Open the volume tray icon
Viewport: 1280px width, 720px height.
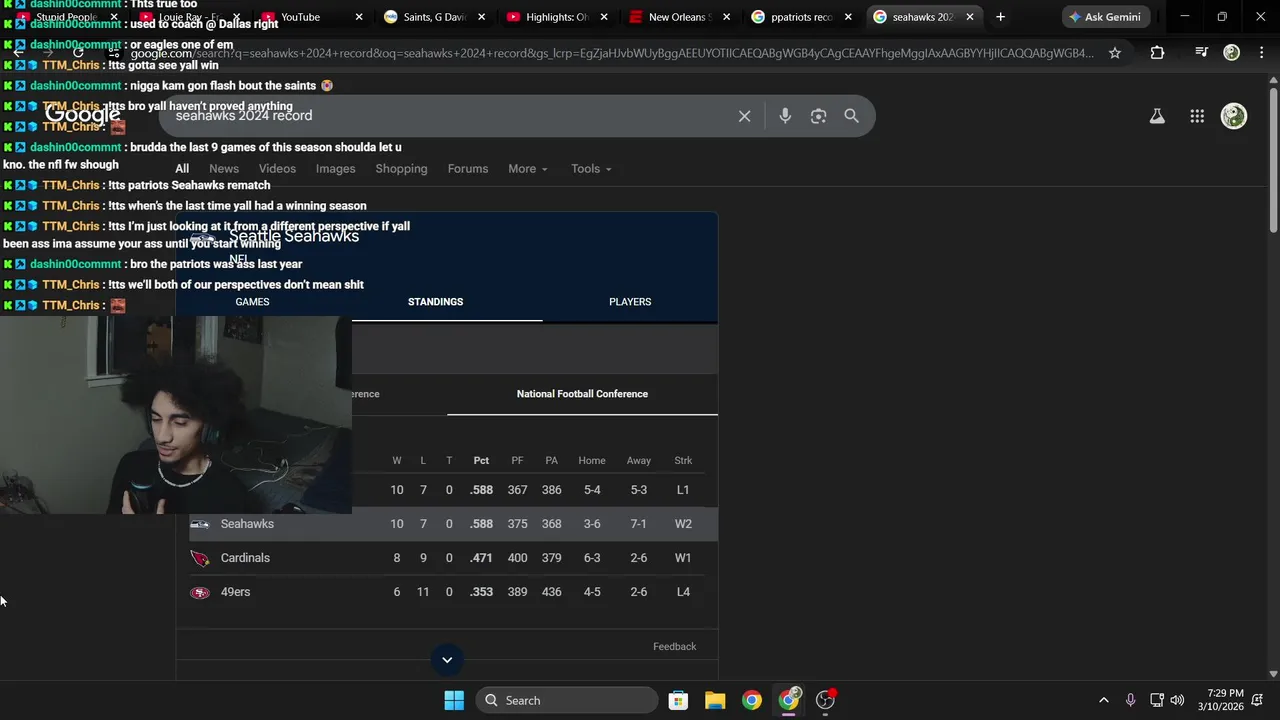(1177, 700)
